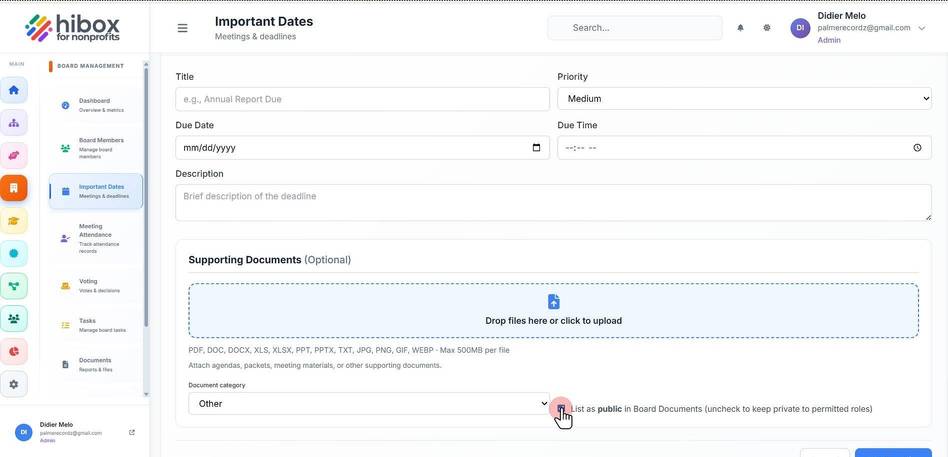Expand the user profile chevron at top right

921,28
